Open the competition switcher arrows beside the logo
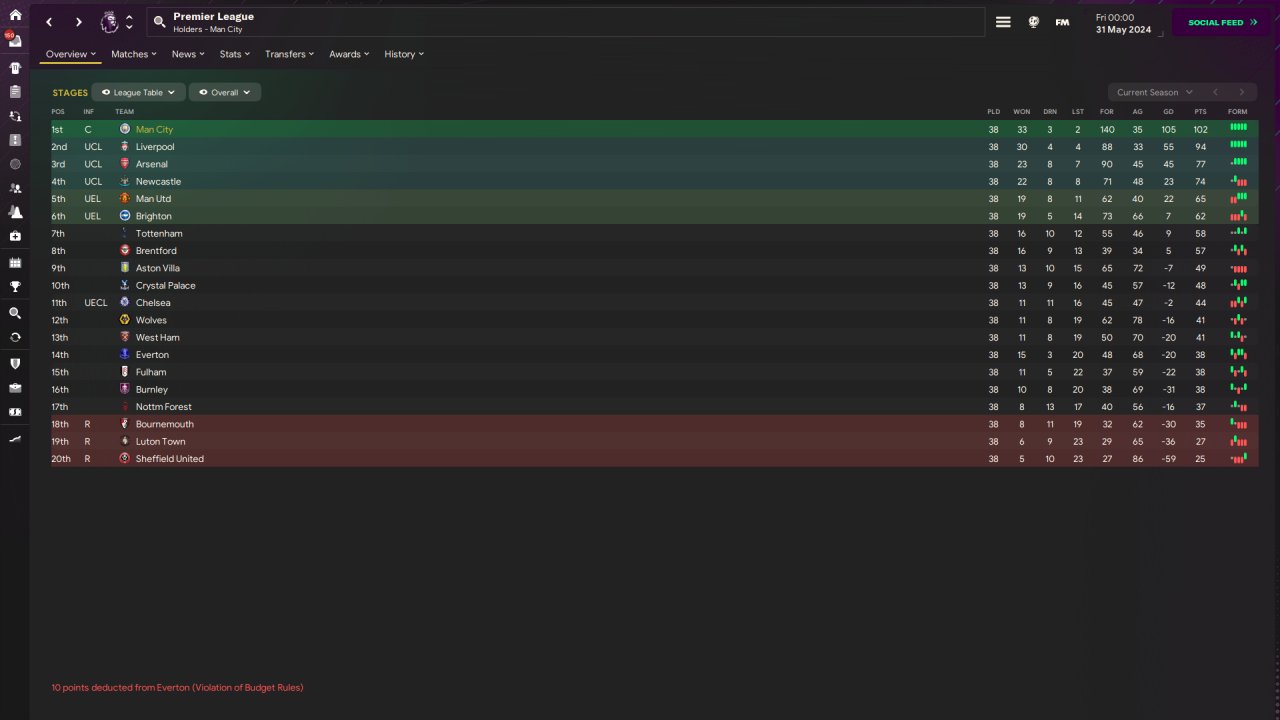1280x720 pixels. tap(129, 22)
